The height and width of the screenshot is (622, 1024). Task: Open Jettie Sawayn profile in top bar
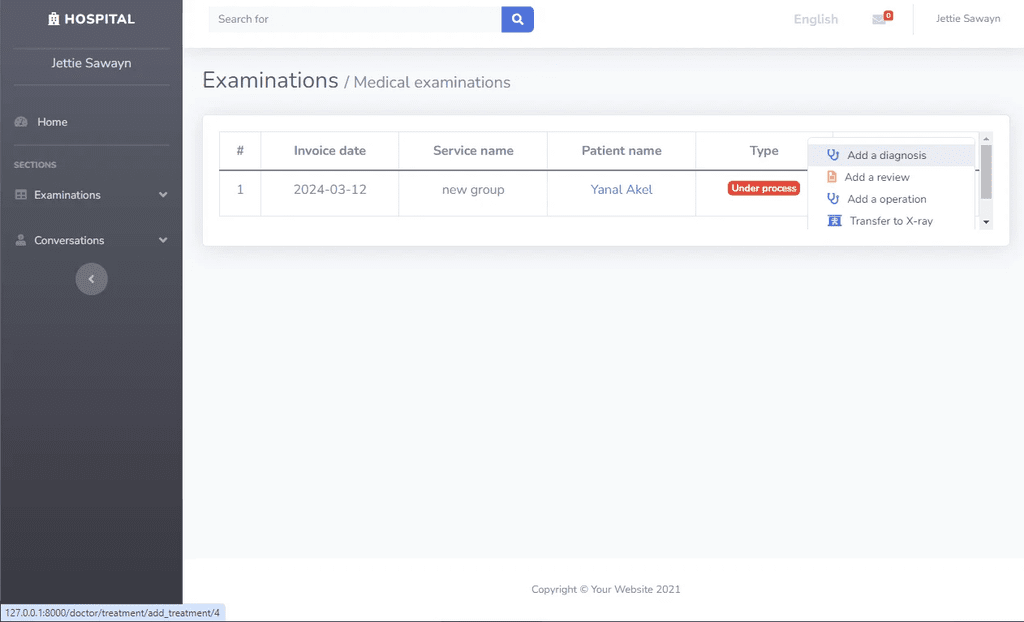coord(968,18)
